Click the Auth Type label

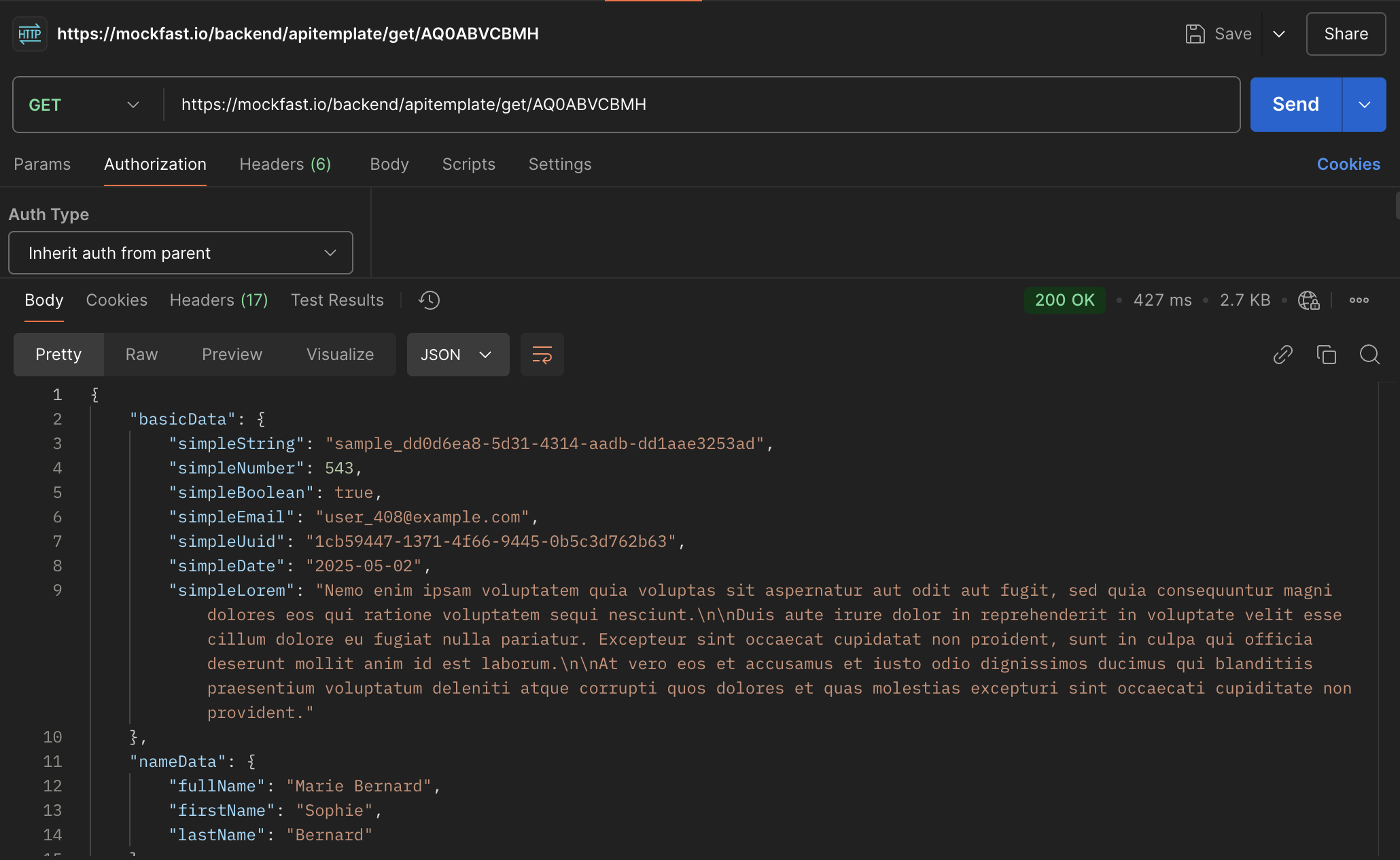pyautogui.click(x=49, y=215)
